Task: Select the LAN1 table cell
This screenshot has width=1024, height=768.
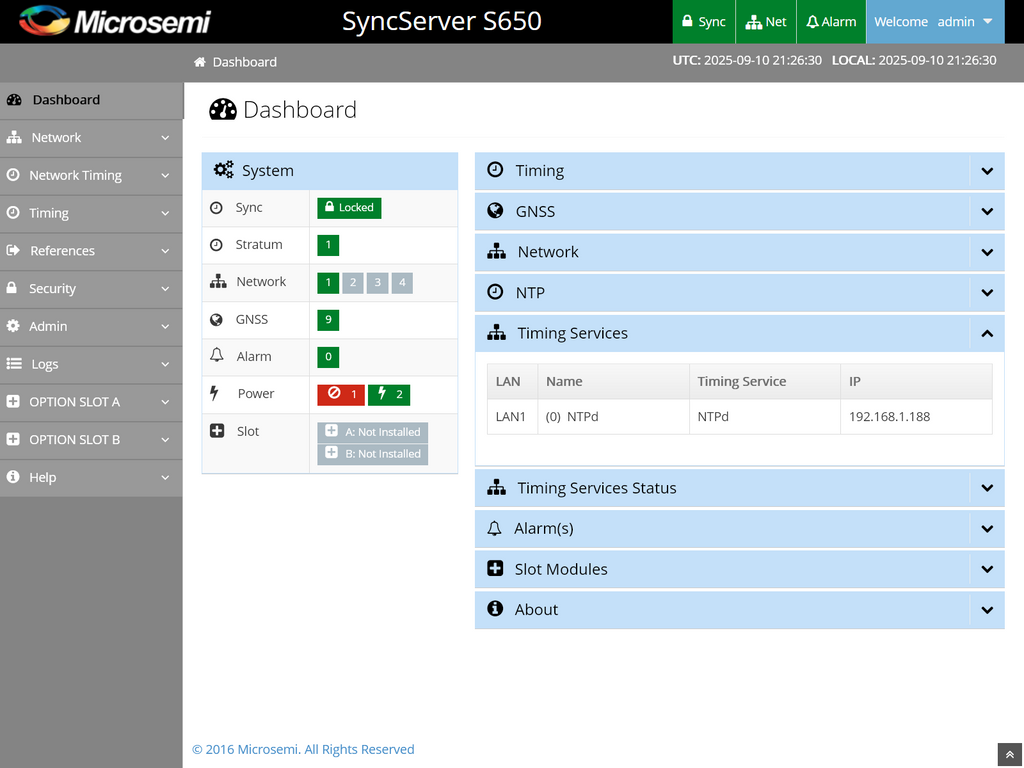Action: click(x=512, y=417)
